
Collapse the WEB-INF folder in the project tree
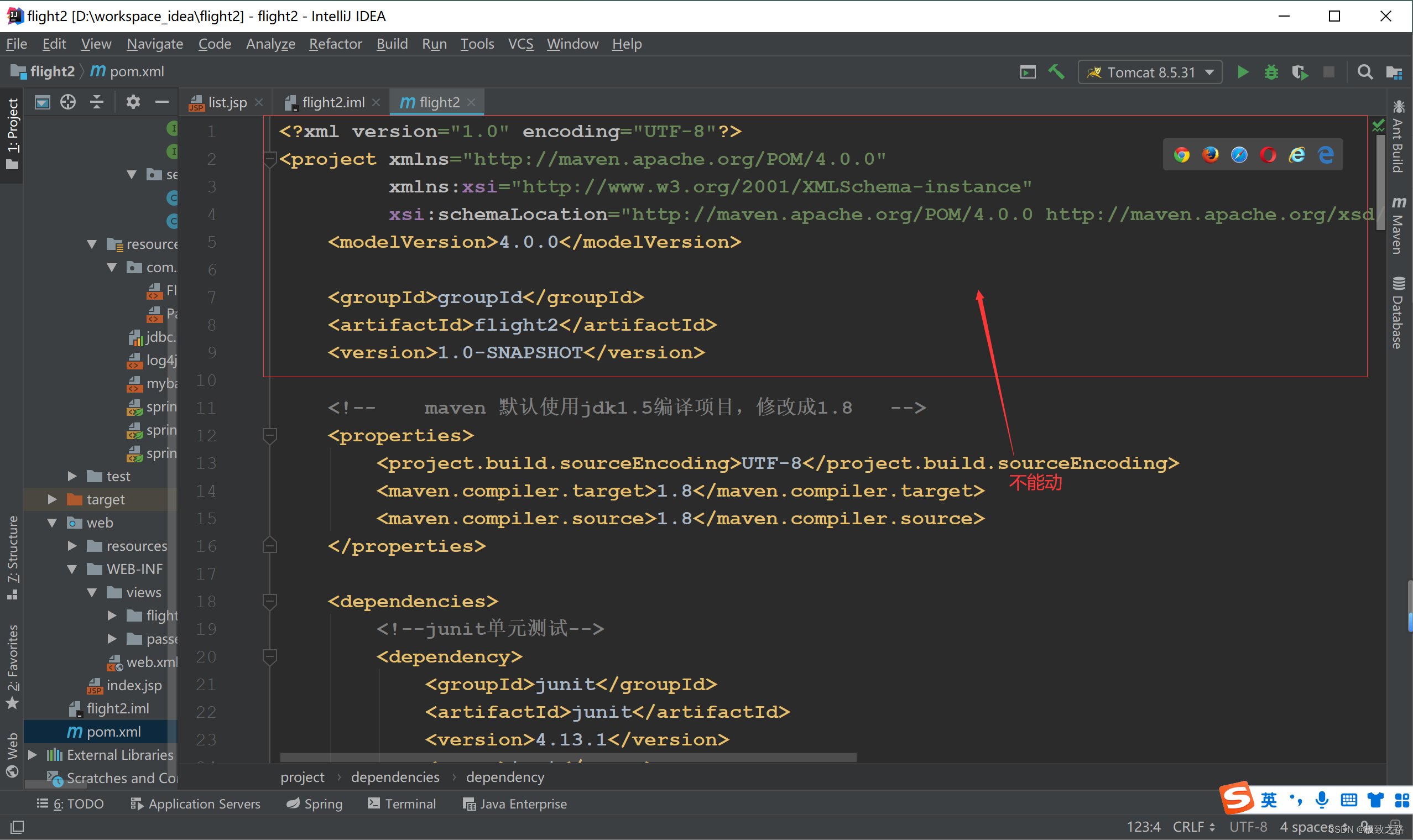click(x=72, y=569)
